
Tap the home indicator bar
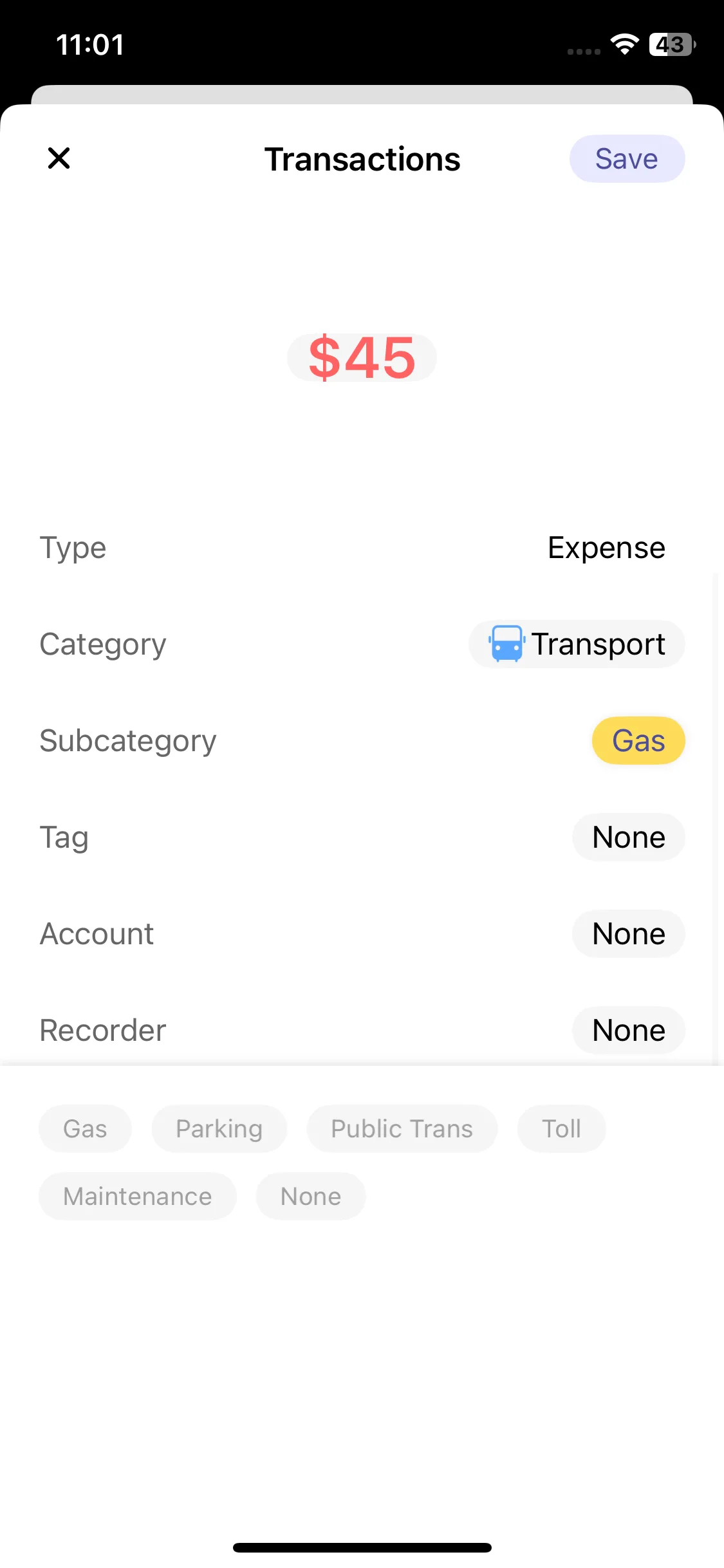coord(362,1547)
